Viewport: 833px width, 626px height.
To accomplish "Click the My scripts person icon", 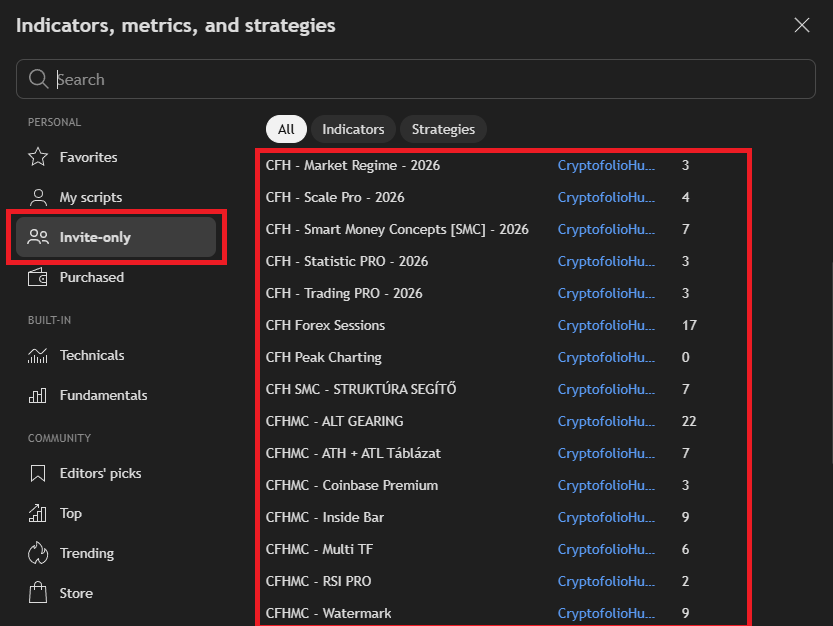I will tap(38, 197).
